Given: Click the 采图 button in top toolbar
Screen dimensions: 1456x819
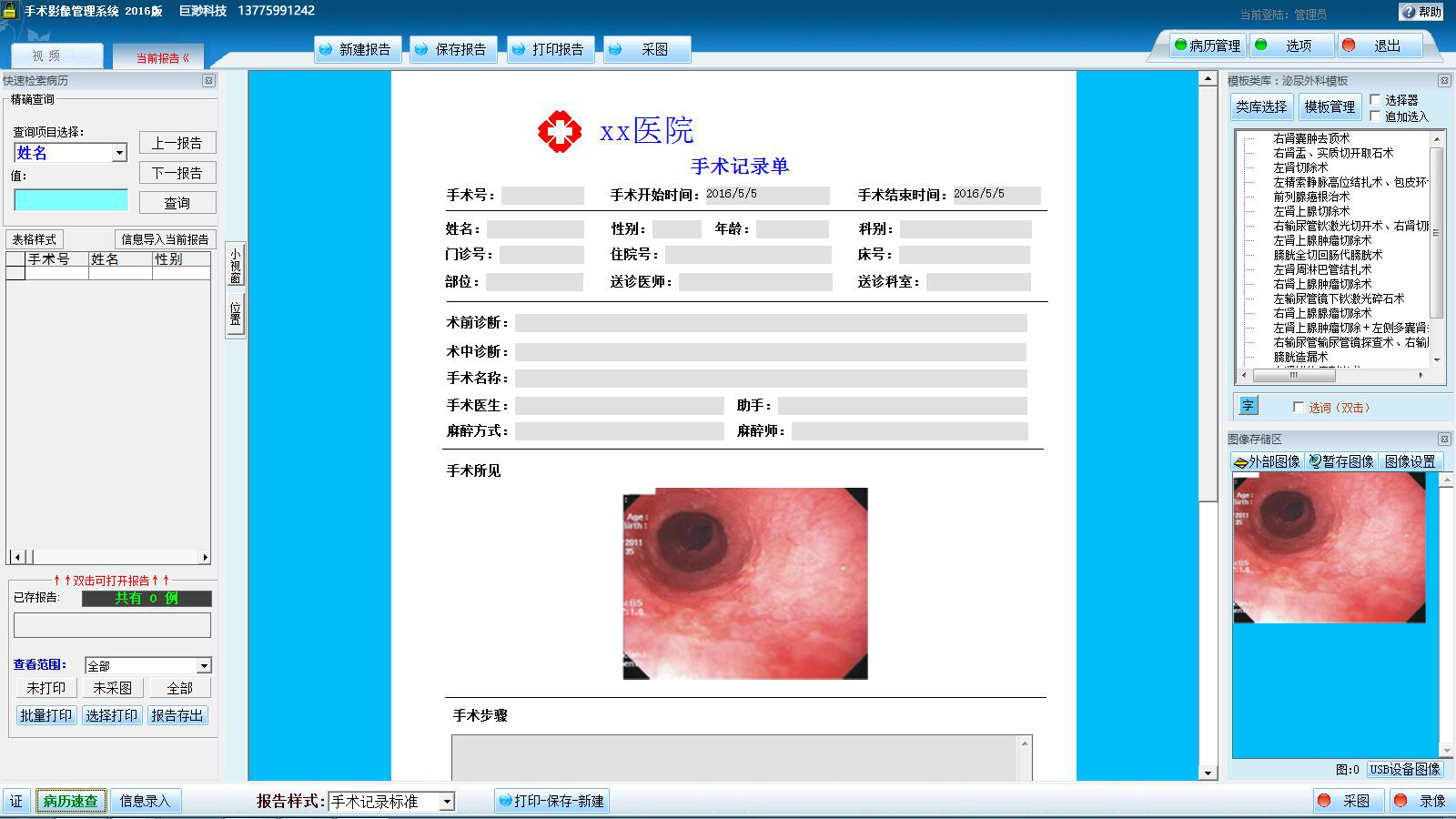Looking at the screenshot, I should tap(646, 49).
